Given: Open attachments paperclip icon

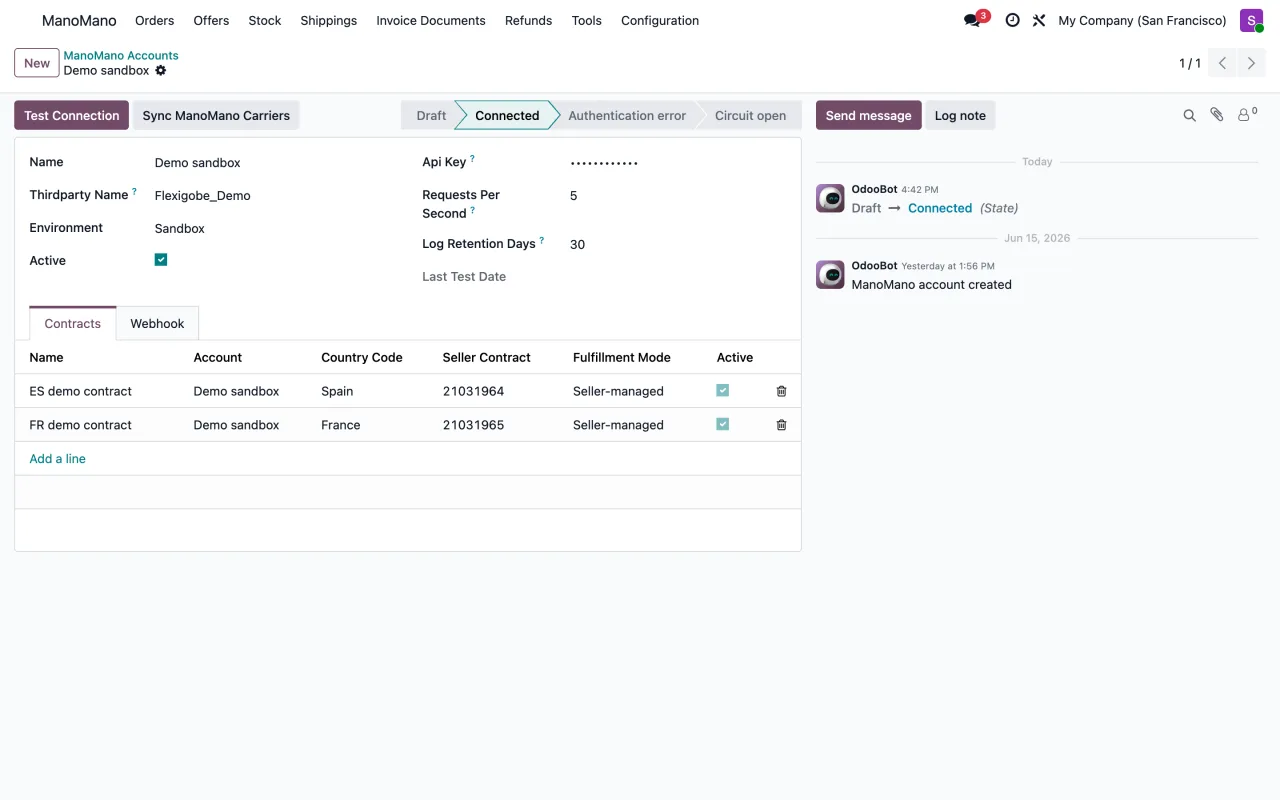Looking at the screenshot, I should point(1217,115).
